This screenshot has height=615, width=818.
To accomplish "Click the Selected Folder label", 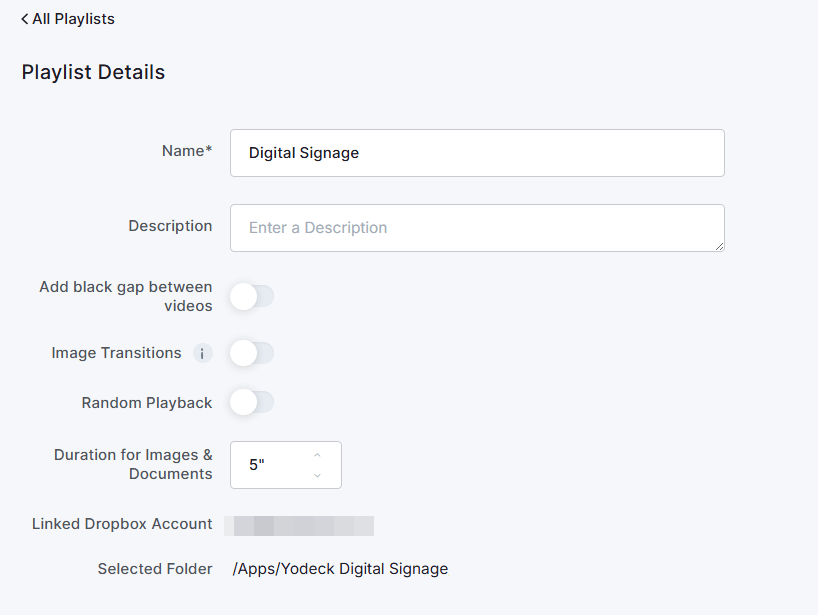I will pos(154,568).
